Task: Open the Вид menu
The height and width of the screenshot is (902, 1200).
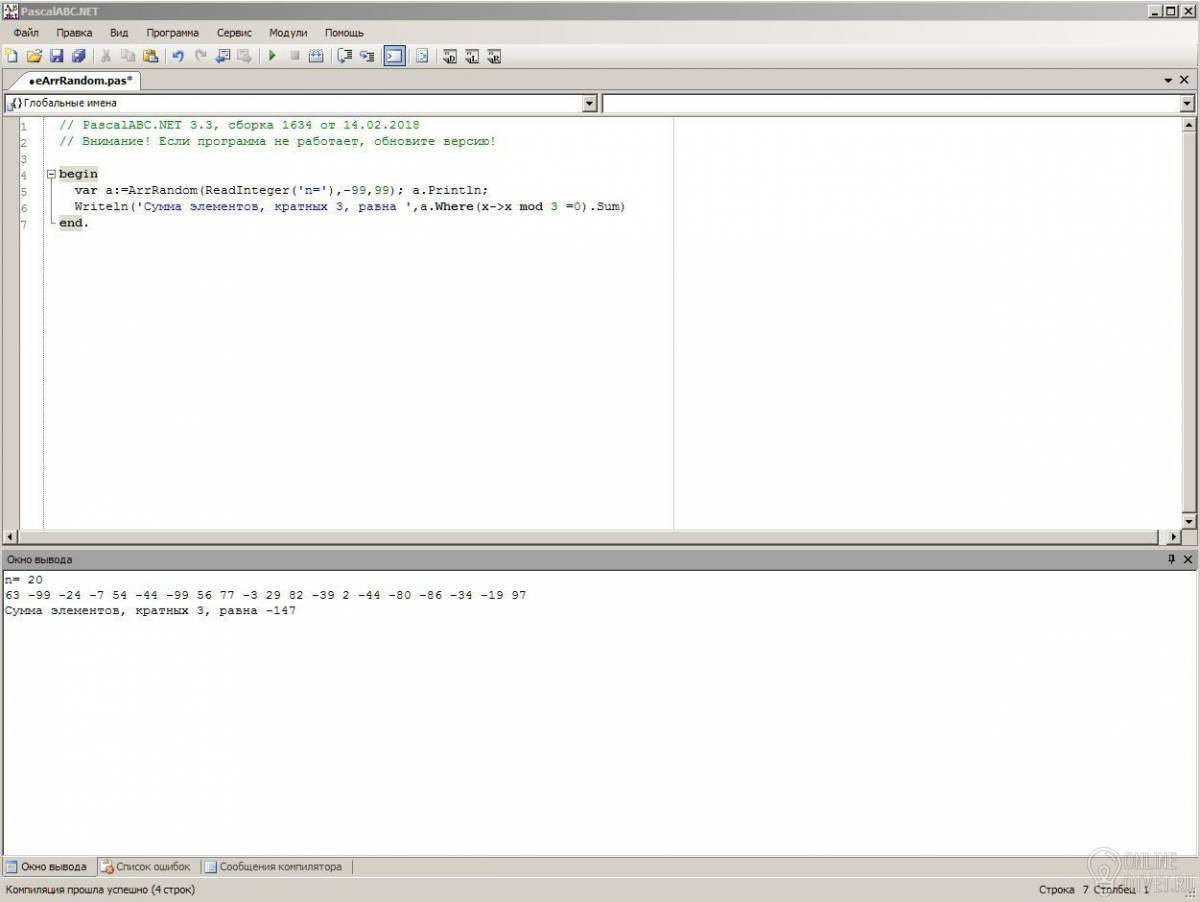Action: (x=119, y=33)
